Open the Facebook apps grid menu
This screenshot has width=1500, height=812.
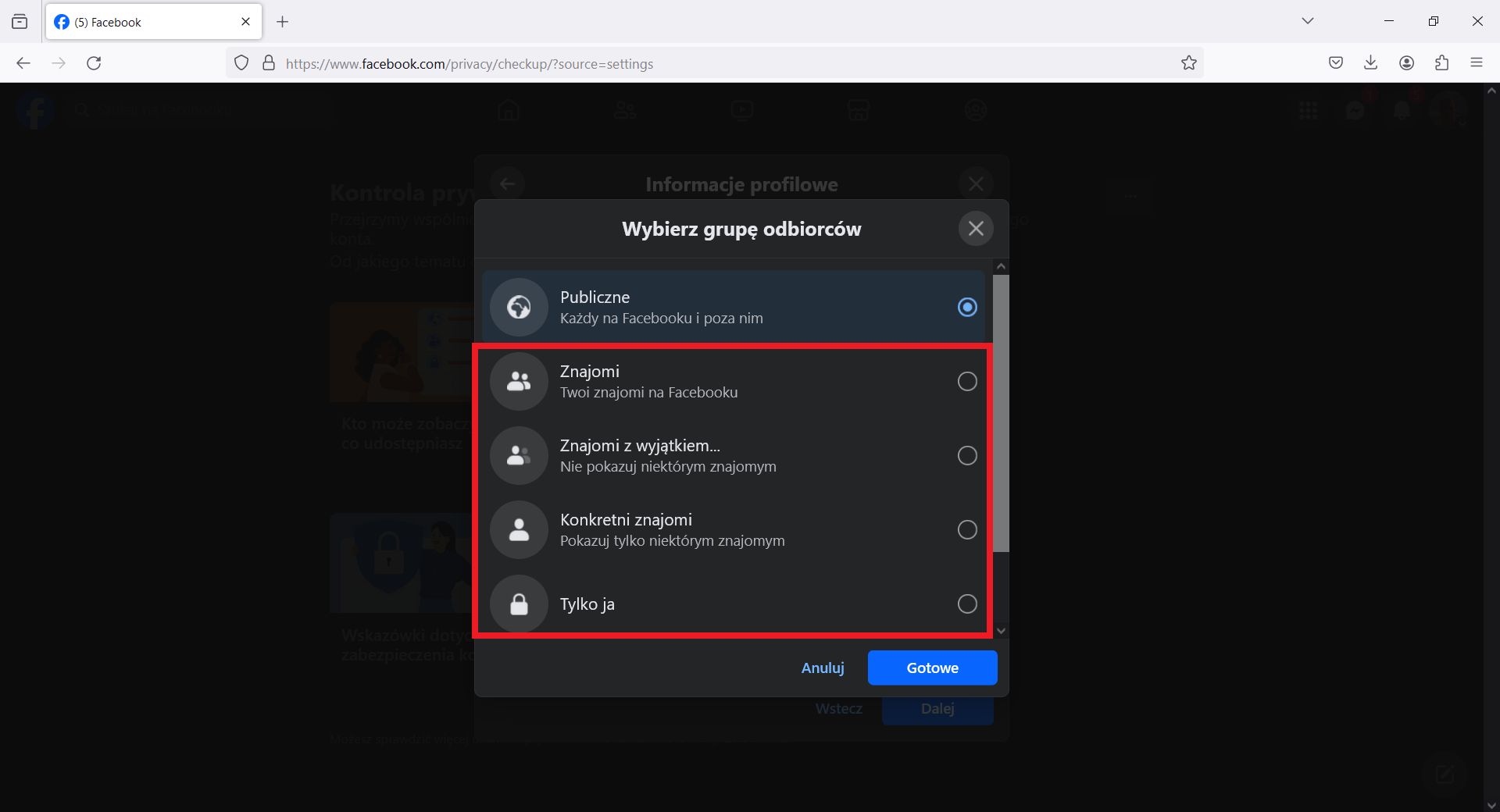coord(1309,110)
